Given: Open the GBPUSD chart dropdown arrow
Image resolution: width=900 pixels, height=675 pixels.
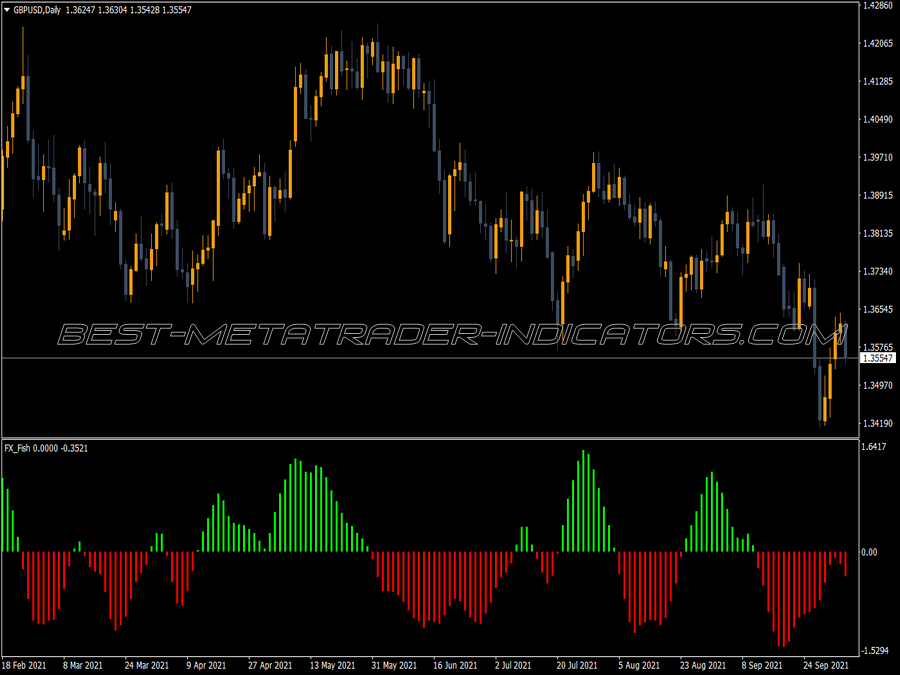Looking at the screenshot, I should point(7,10).
